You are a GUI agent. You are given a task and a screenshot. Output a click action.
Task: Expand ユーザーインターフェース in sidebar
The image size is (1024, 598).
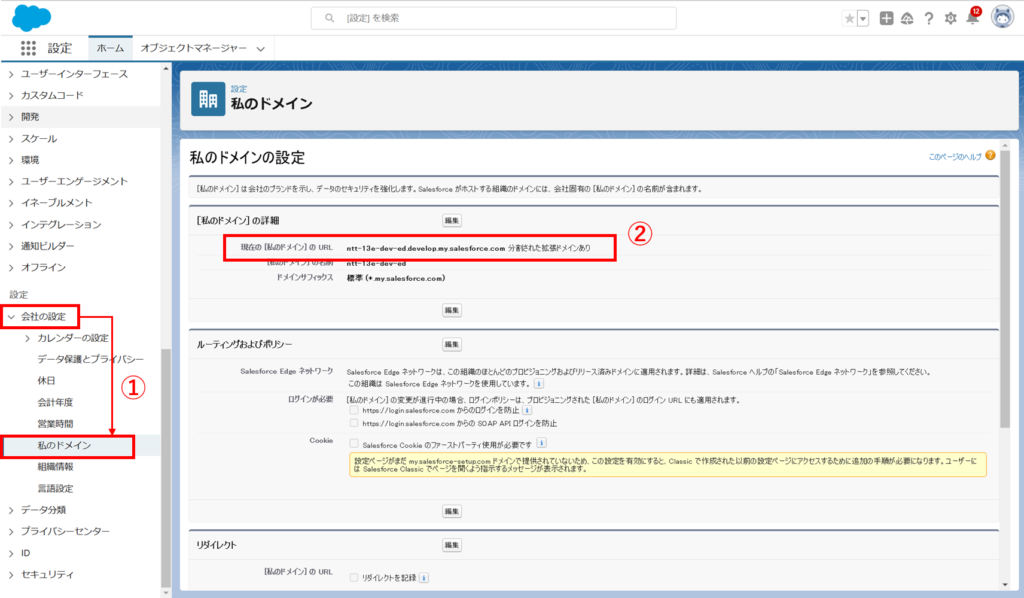(11, 74)
